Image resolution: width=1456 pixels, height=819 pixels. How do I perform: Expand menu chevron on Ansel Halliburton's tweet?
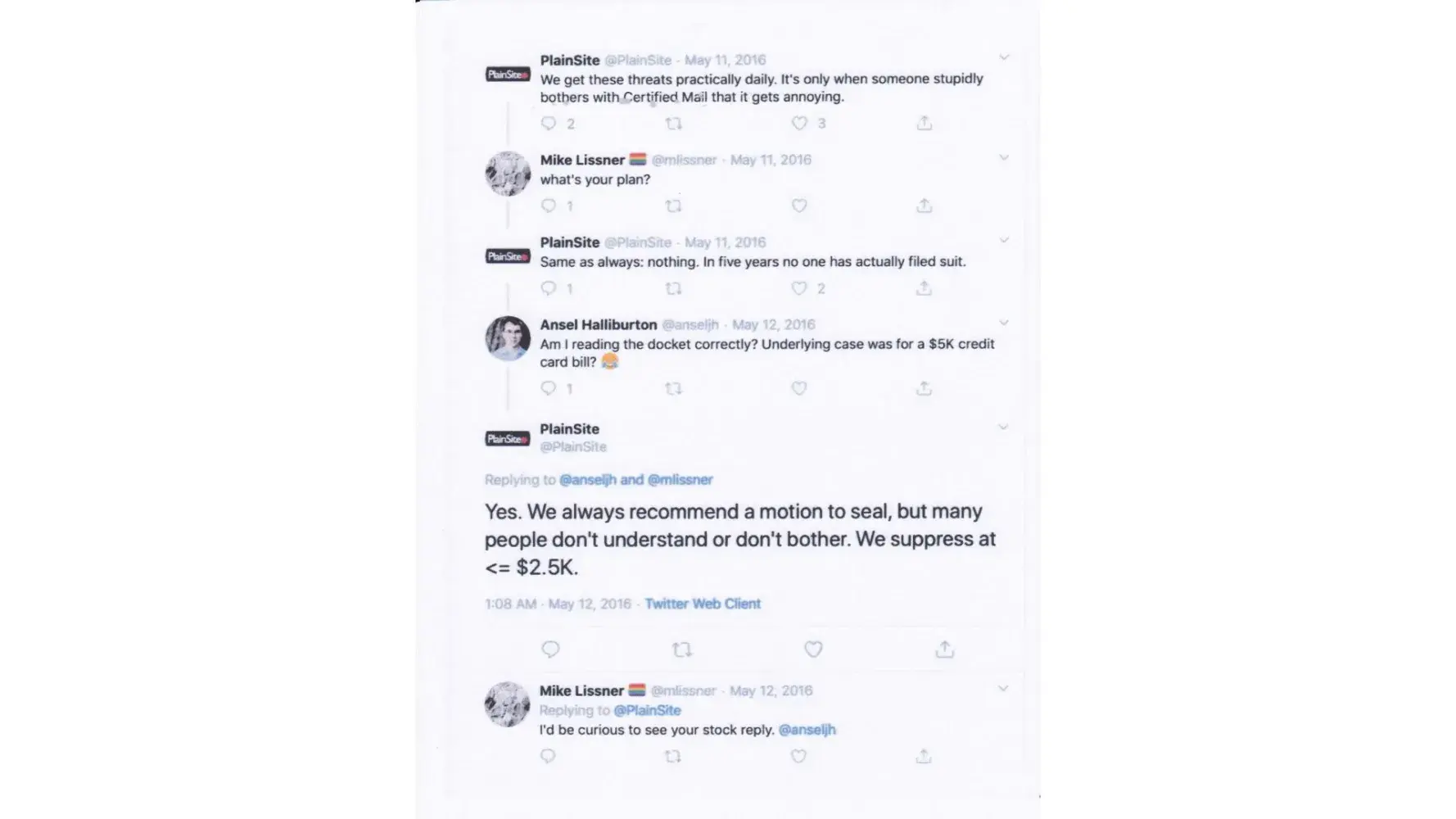[1004, 323]
